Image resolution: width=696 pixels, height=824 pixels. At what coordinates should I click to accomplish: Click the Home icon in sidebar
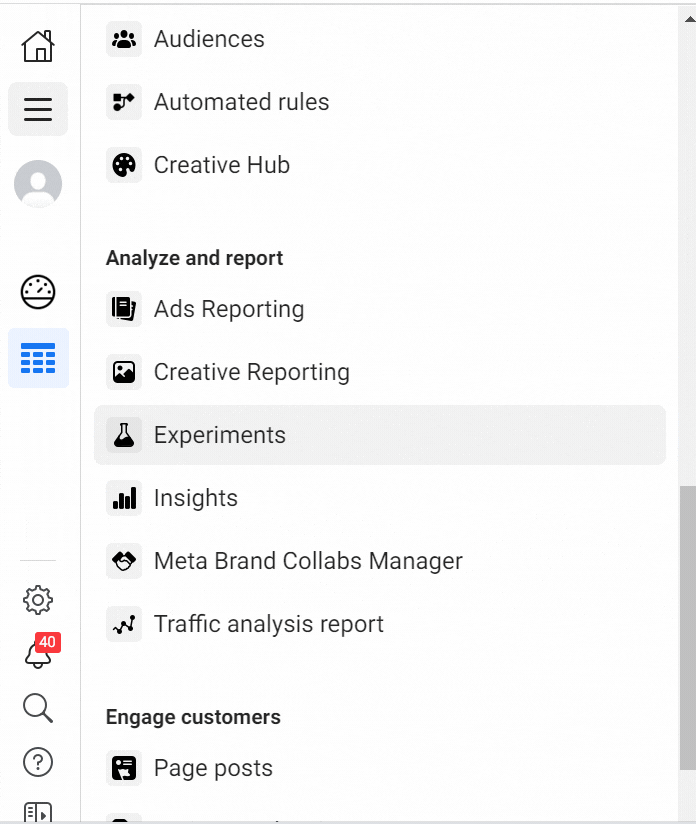pos(38,46)
